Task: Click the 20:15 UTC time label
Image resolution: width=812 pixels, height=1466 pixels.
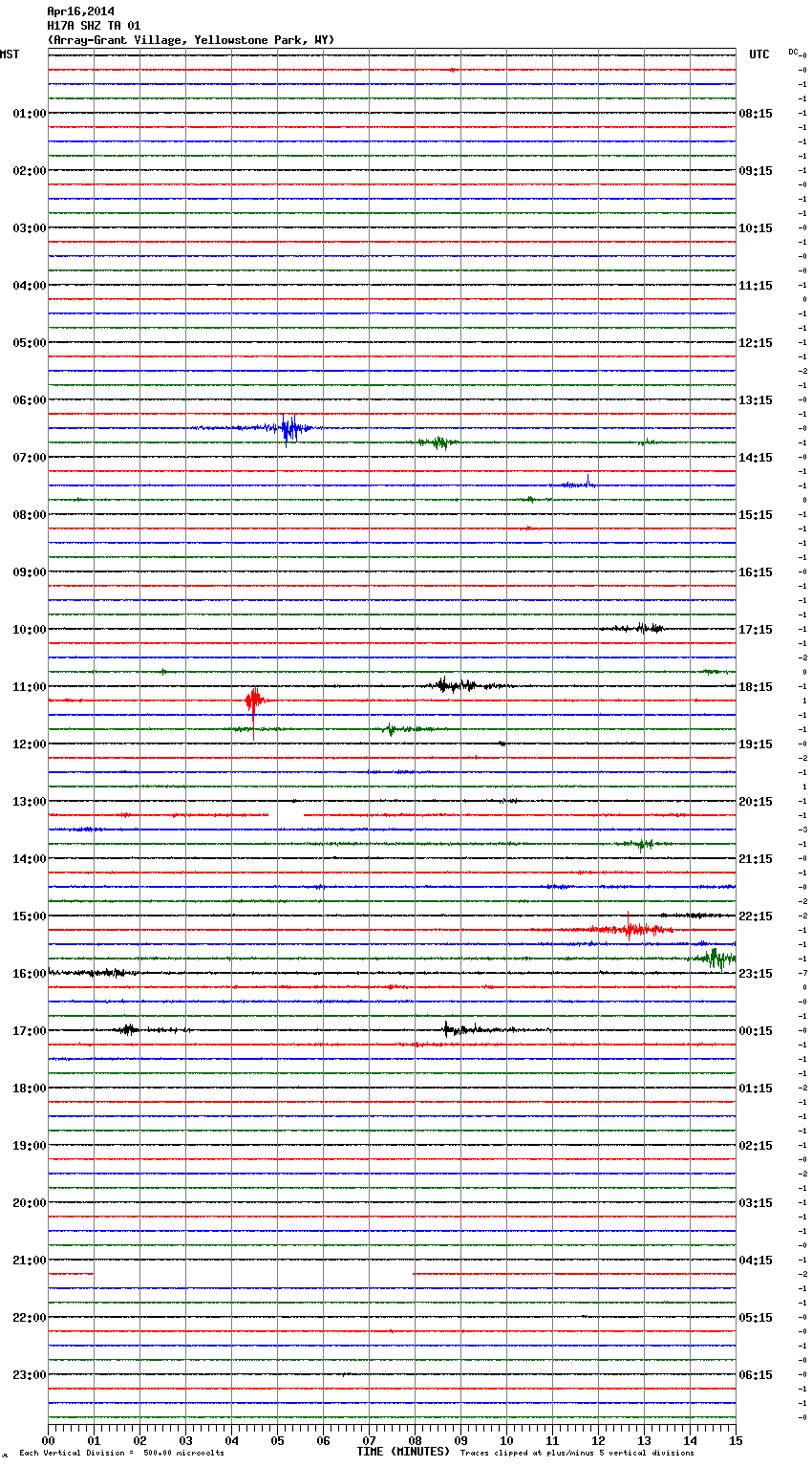Action: (x=756, y=802)
